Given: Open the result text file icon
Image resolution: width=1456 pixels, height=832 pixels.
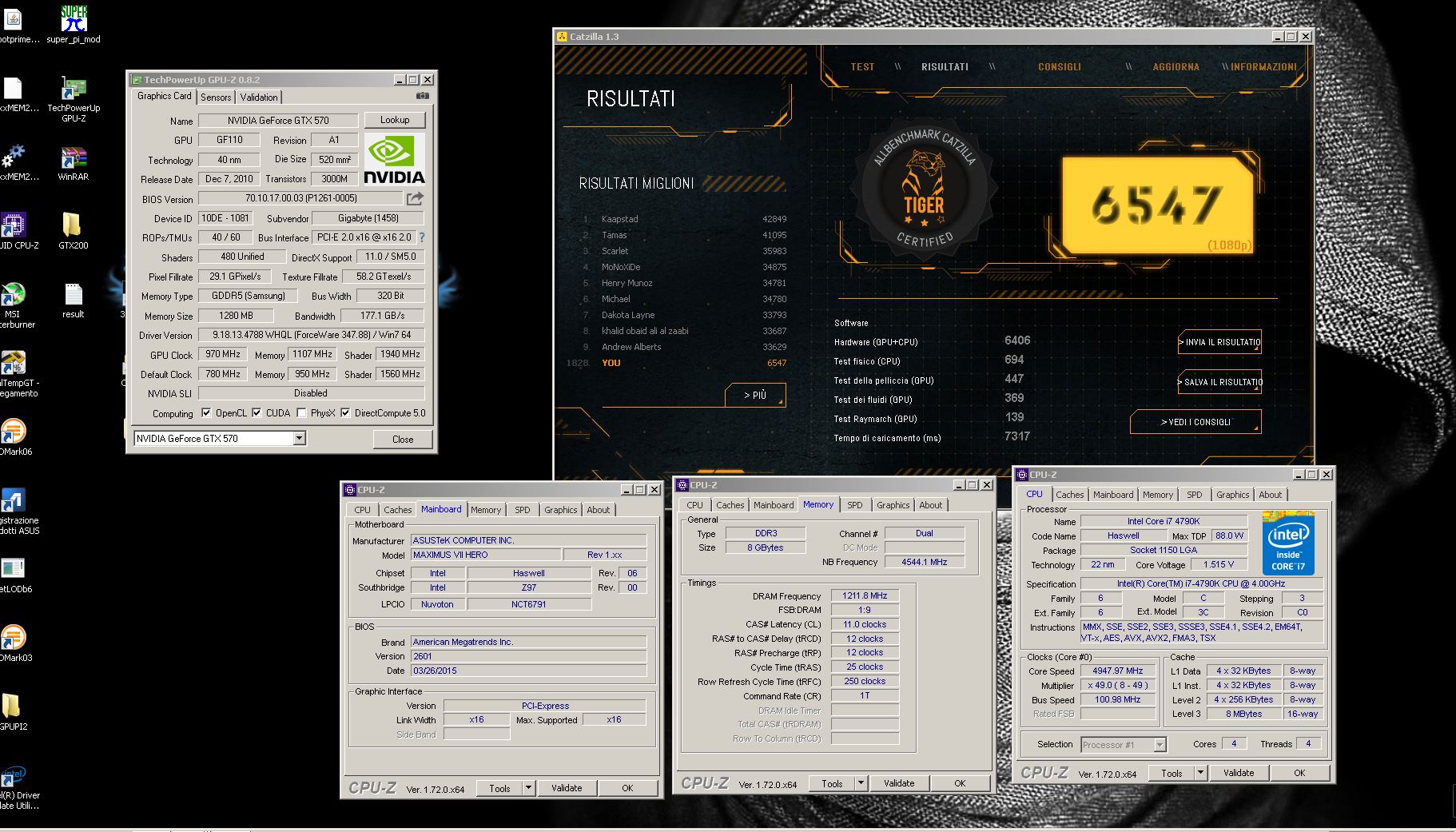Looking at the screenshot, I should 74,301.
